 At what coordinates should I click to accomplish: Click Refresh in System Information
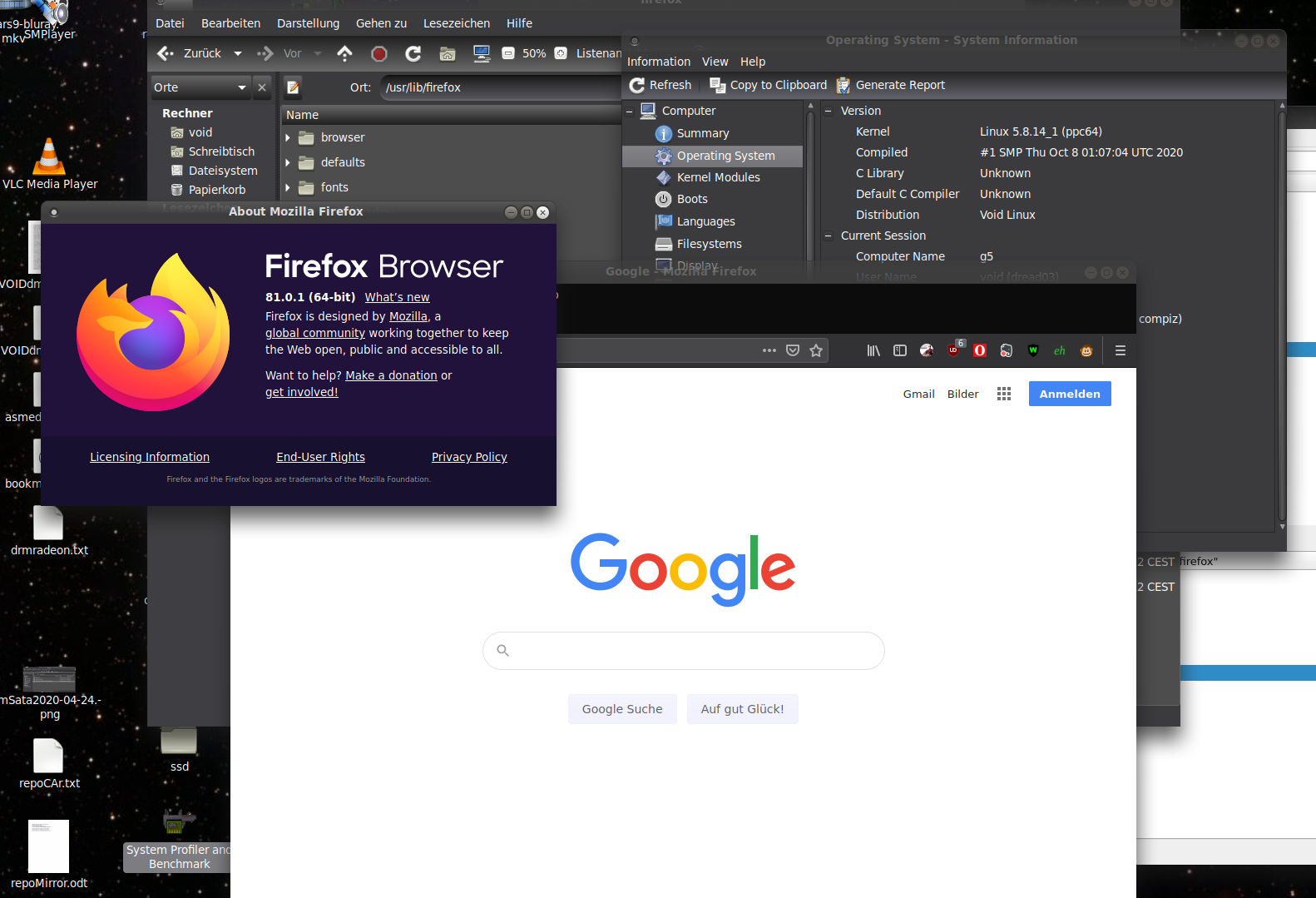660,85
